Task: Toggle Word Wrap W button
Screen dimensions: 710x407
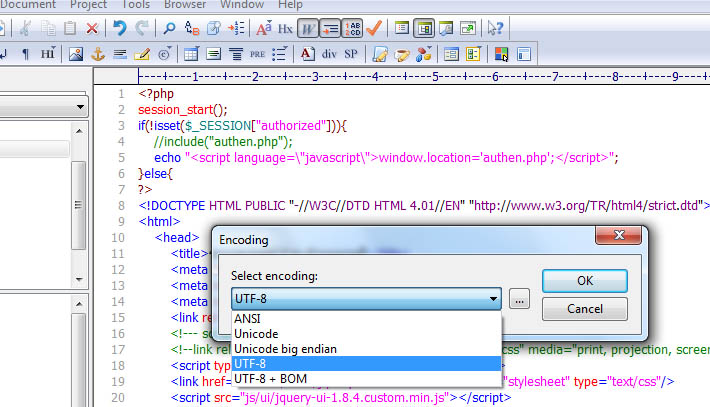Action: tap(308, 29)
